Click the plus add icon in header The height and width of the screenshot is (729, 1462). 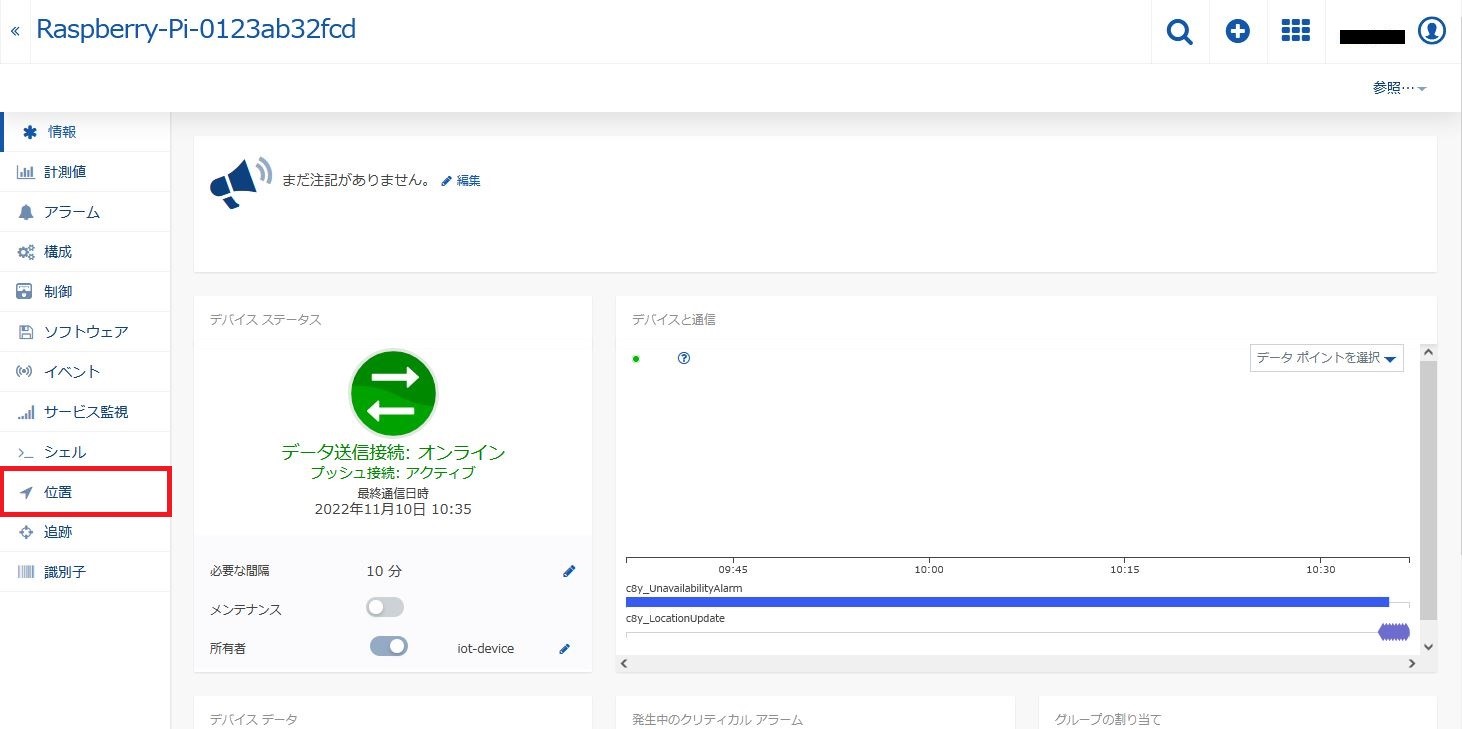coord(1238,32)
